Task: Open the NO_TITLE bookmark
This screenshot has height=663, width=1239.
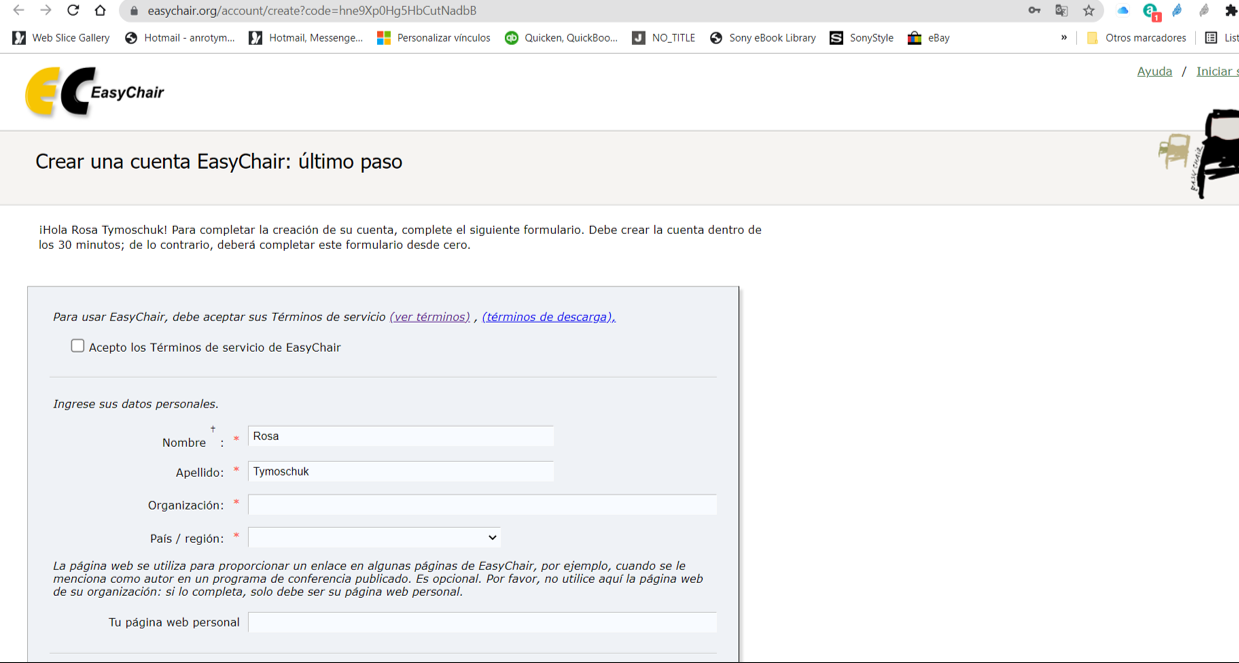Action: pos(664,38)
